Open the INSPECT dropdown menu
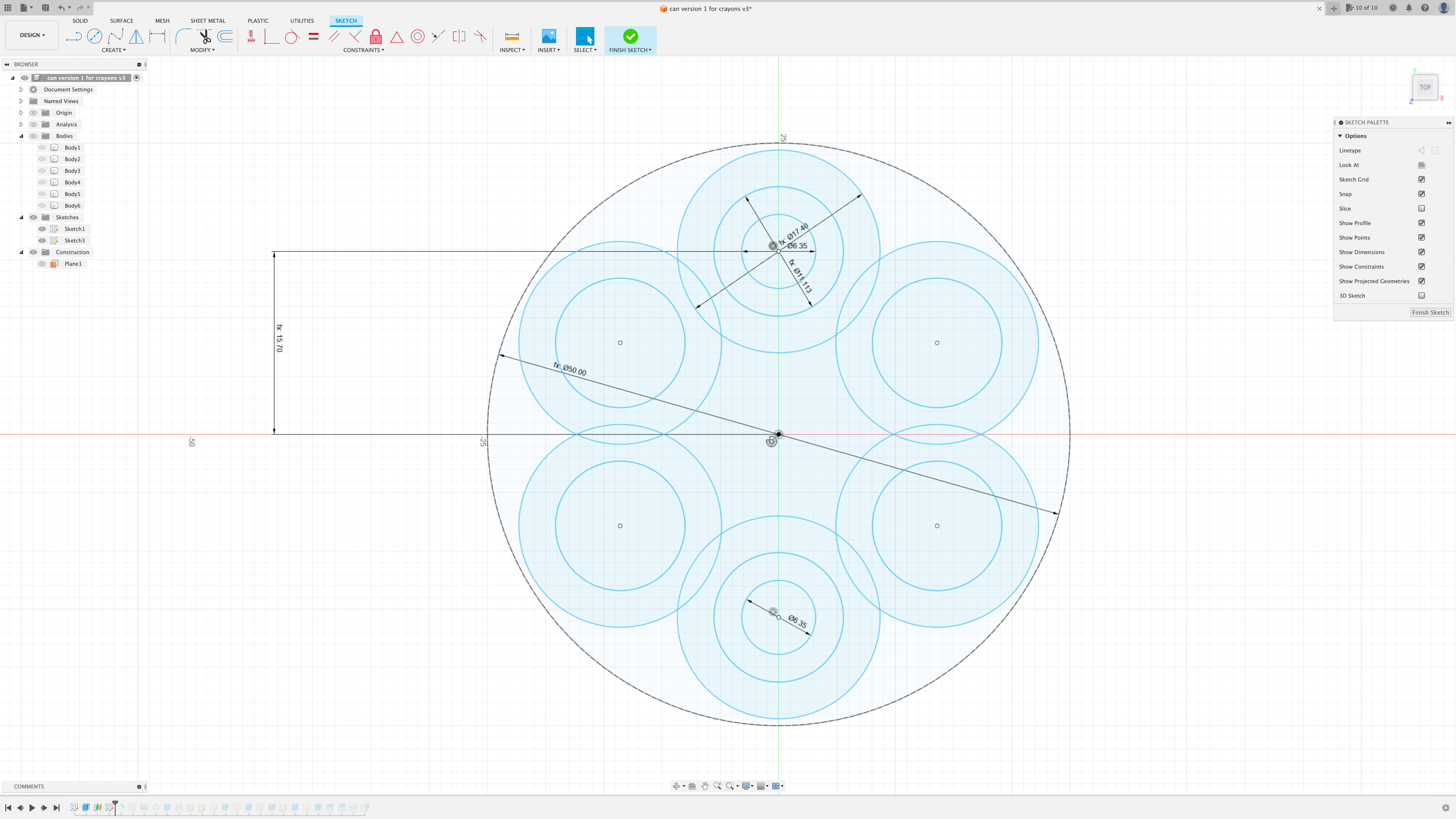Screen dimensions: 1456x819 coord(512,50)
